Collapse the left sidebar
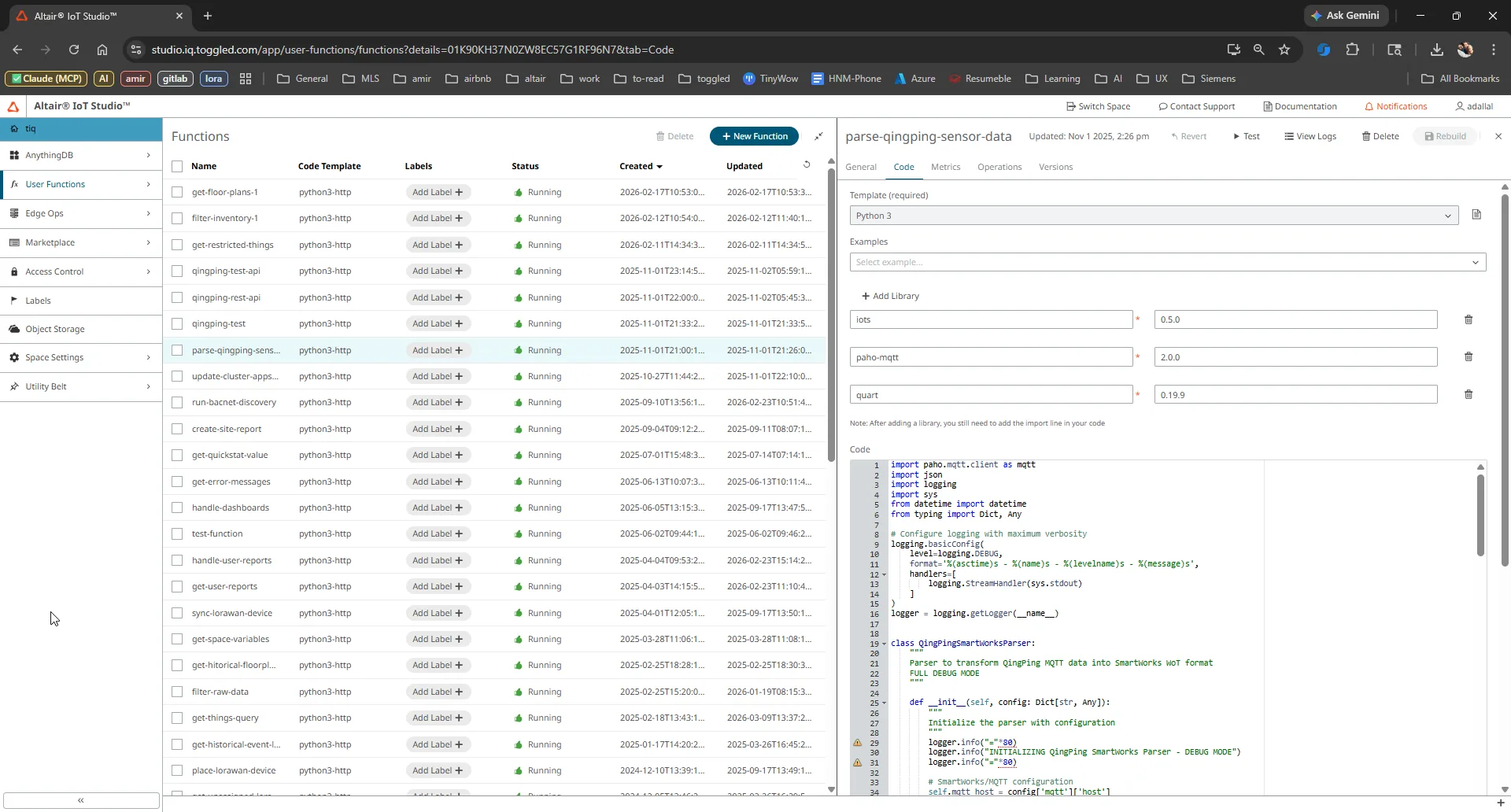1511x812 pixels. tap(81, 800)
